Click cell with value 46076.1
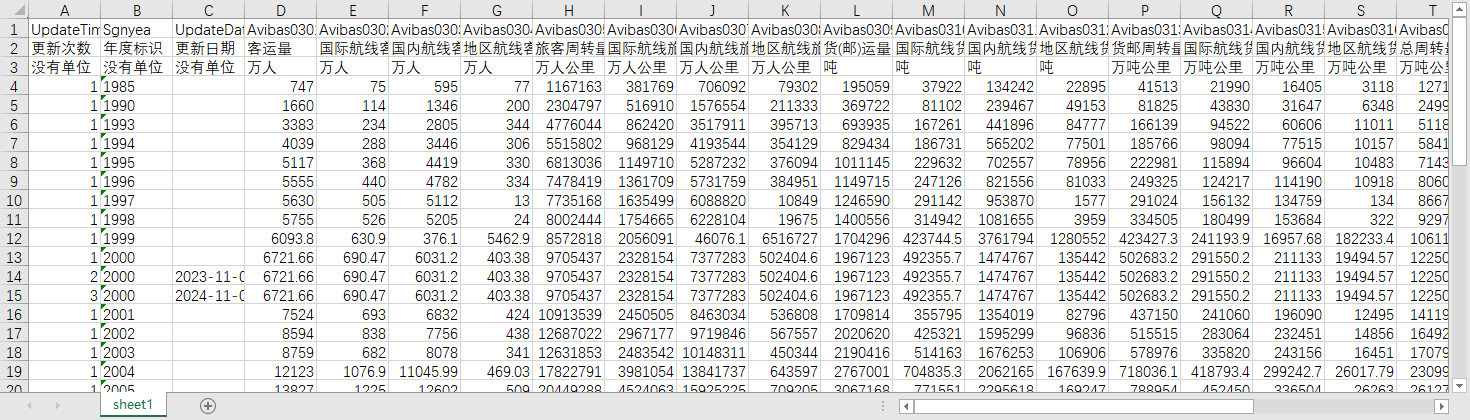The height and width of the screenshot is (420, 1470). pyautogui.click(x=713, y=238)
